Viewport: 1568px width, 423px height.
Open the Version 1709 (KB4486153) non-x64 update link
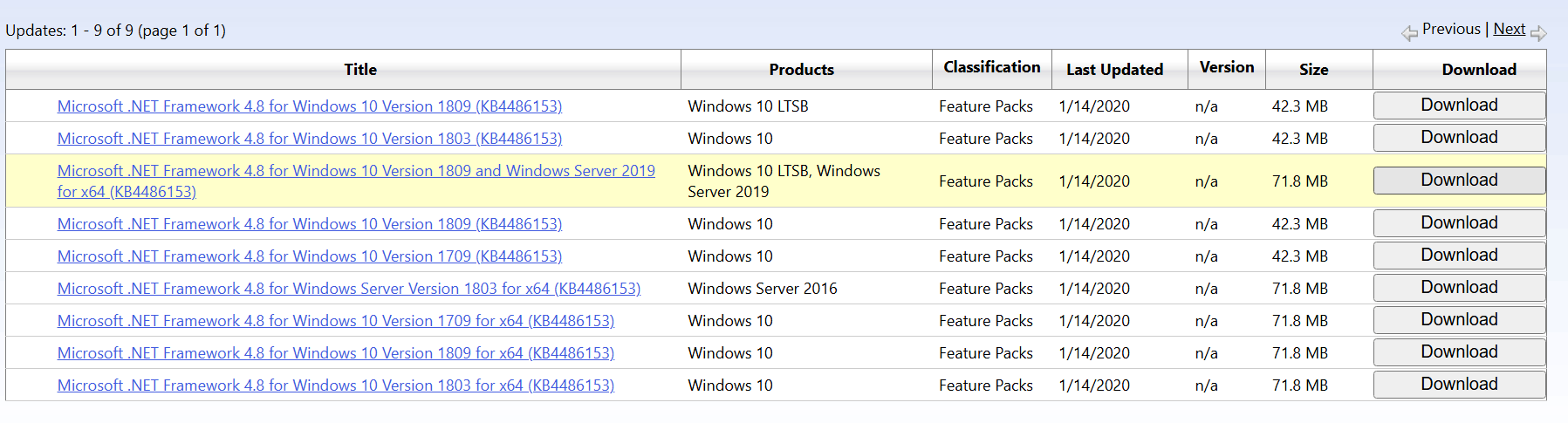(x=310, y=256)
